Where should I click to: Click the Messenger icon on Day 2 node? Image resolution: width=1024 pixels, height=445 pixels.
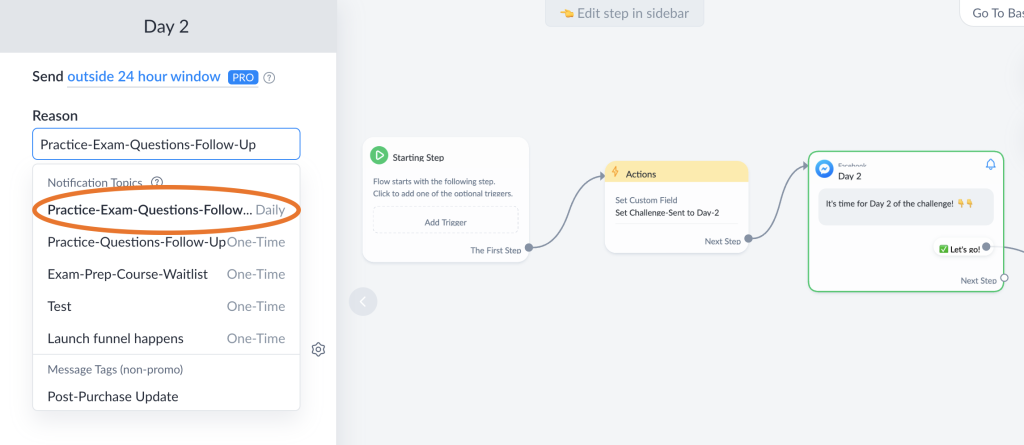point(824,168)
